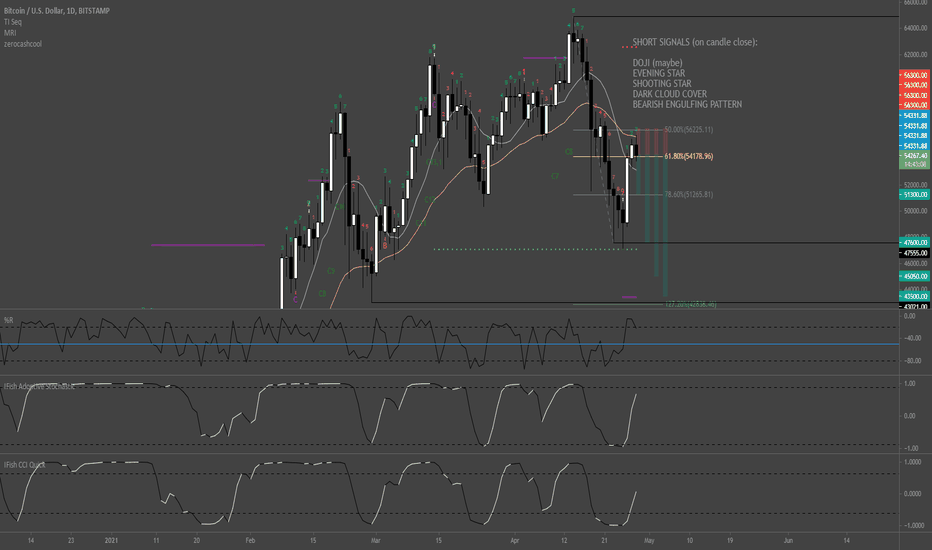This screenshot has width=932, height=550.
Task: Click the 50000.00 price axis label
Action: (915, 211)
